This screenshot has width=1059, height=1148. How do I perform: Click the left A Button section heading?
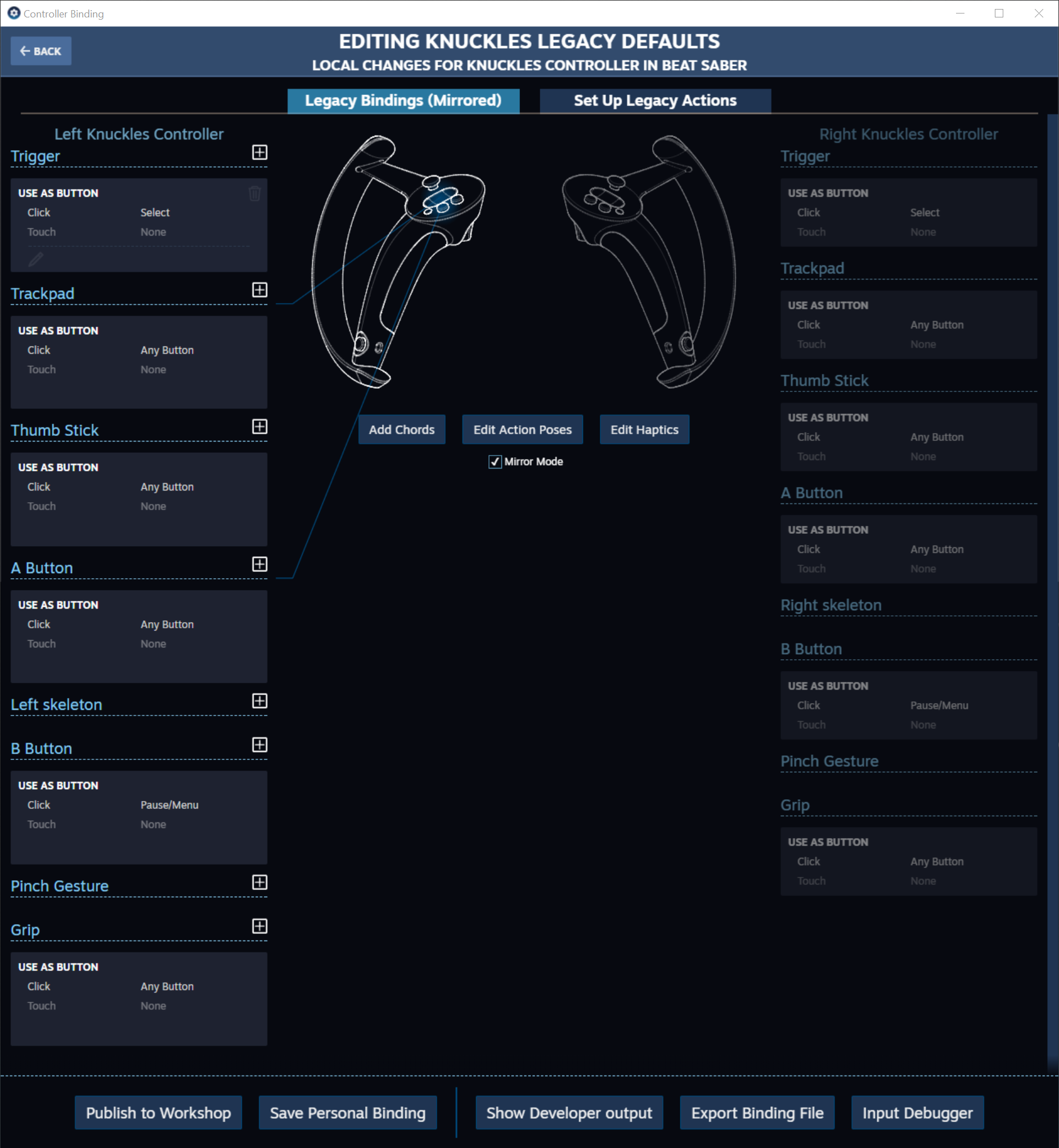(42, 568)
